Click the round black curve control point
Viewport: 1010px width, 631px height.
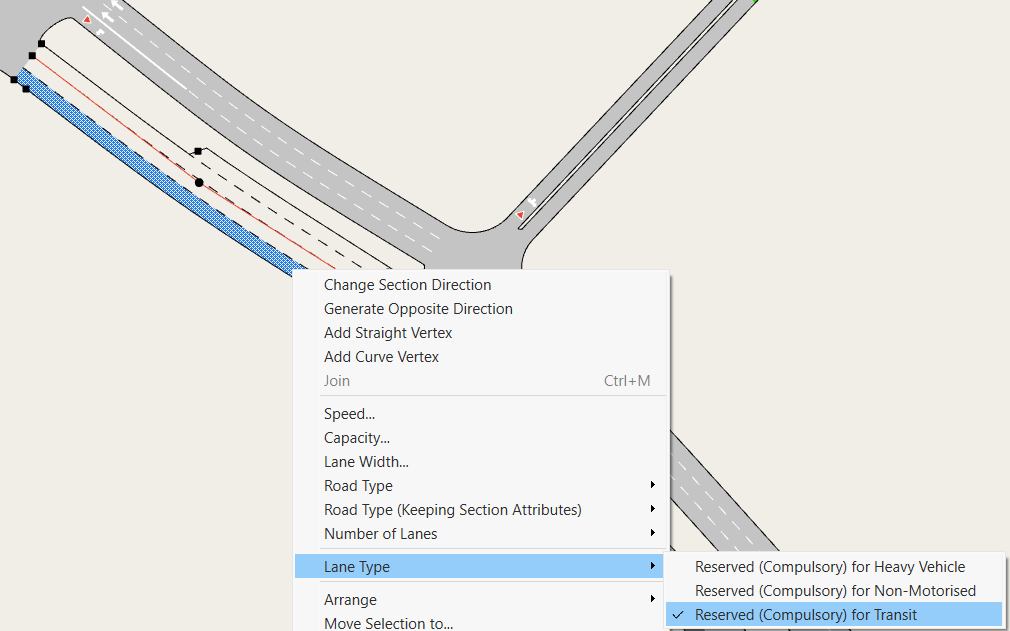click(199, 182)
